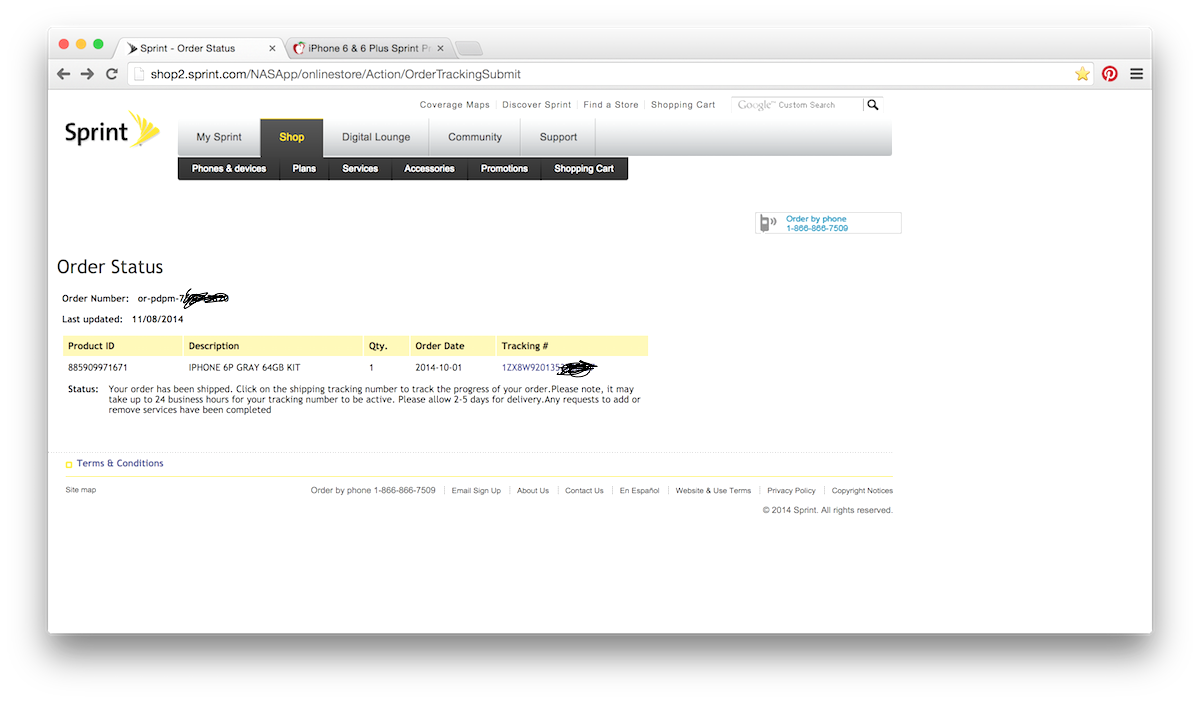Reload the page with the refresh icon

pos(112,74)
